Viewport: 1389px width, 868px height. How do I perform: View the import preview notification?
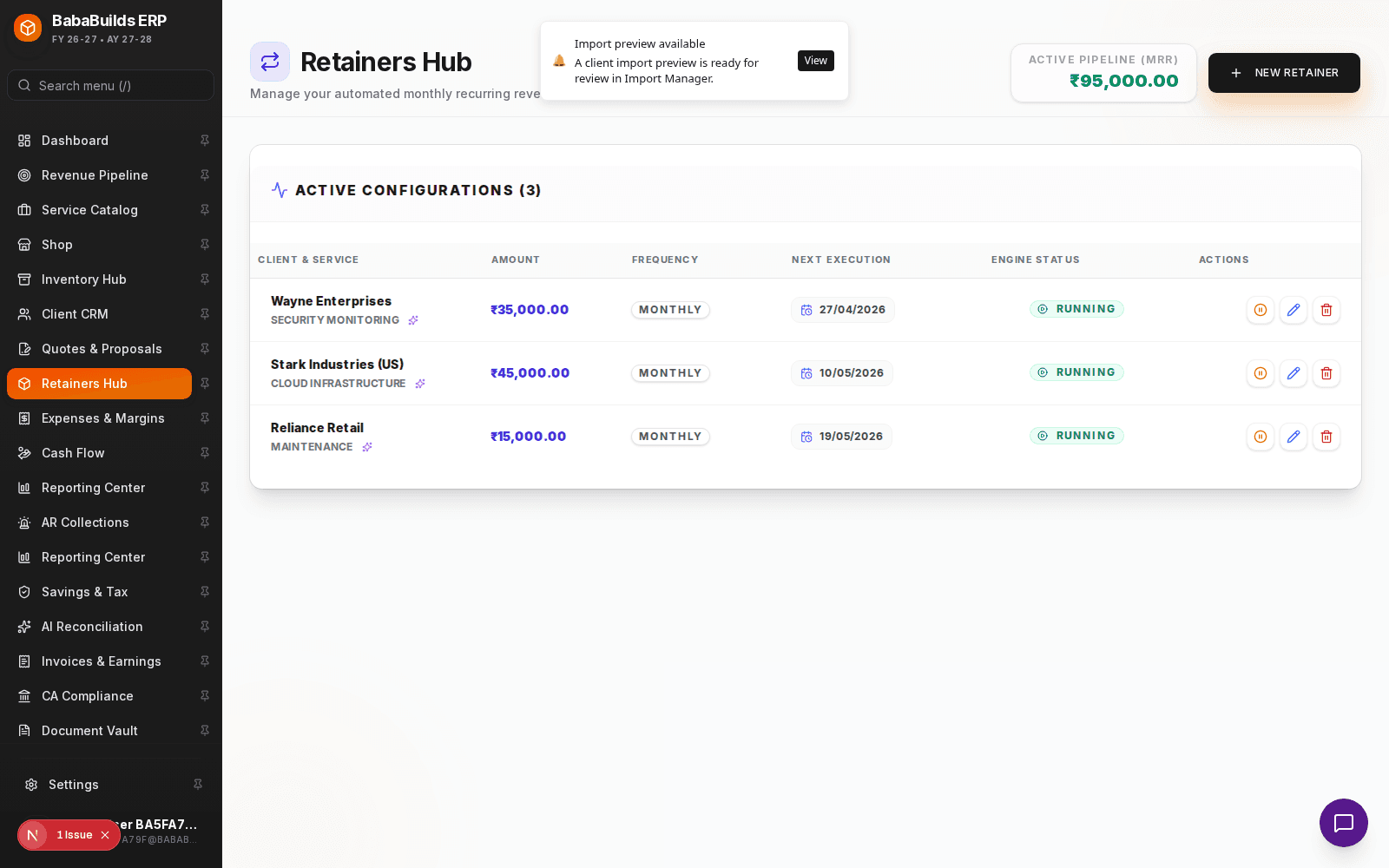click(816, 61)
